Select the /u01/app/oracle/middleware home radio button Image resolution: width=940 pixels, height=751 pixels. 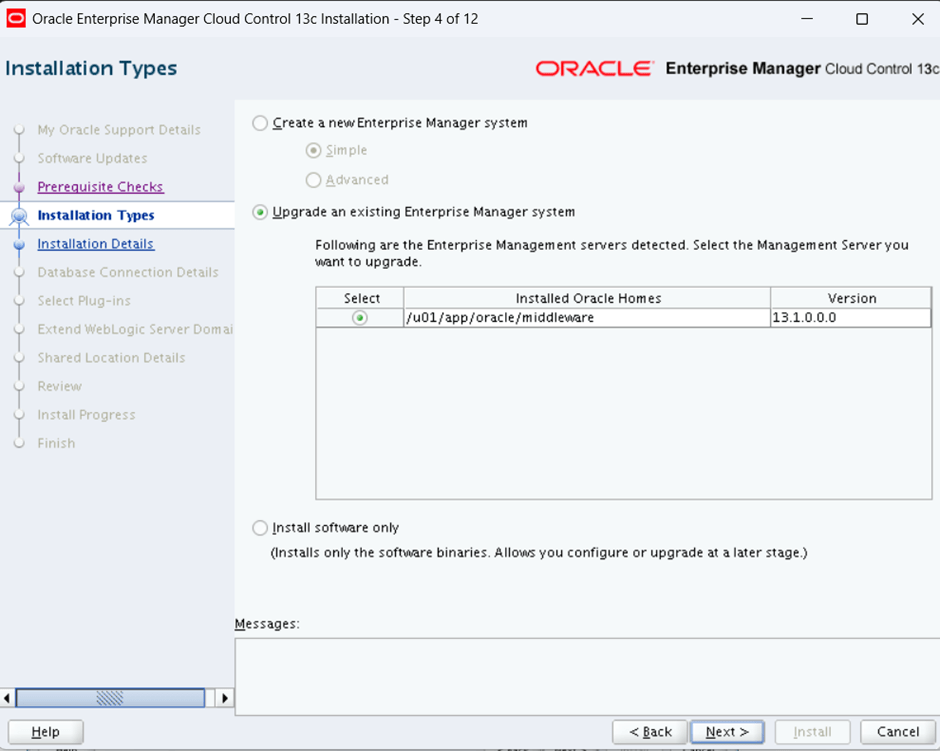pos(360,318)
